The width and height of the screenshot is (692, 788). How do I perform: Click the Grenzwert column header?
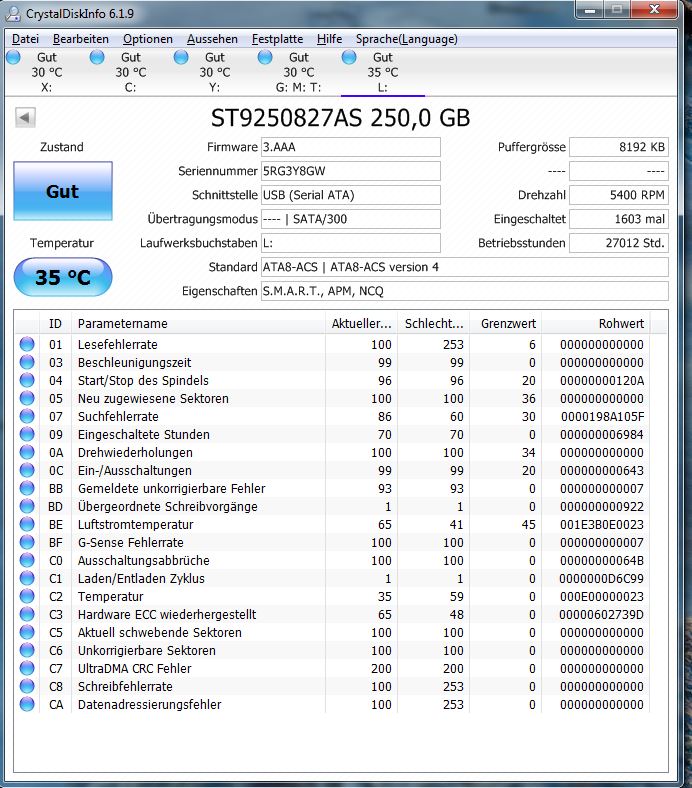[x=506, y=324]
